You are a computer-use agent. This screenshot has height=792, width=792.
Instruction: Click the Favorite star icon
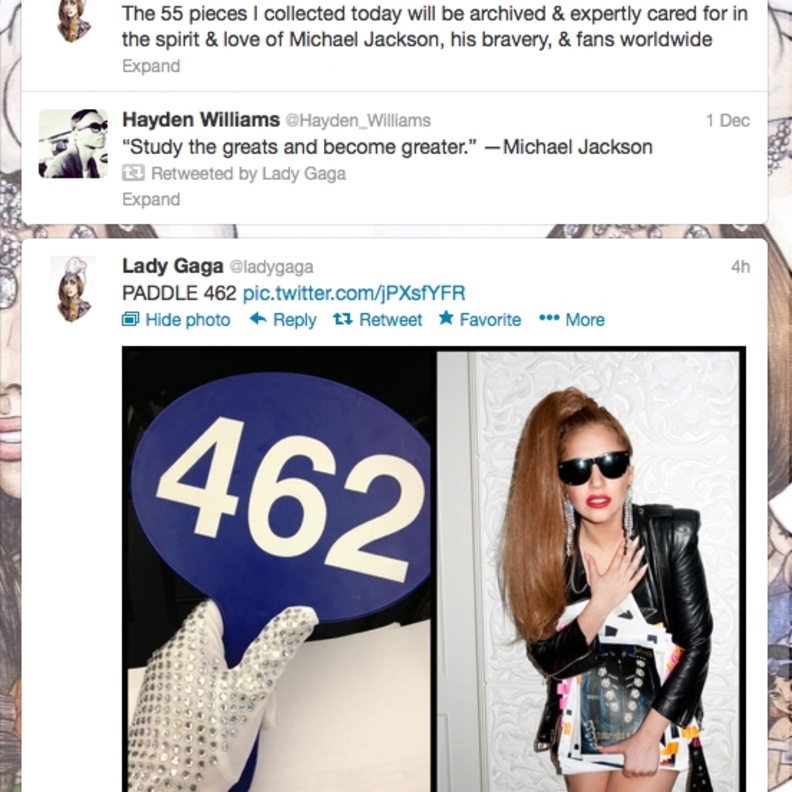tap(446, 318)
